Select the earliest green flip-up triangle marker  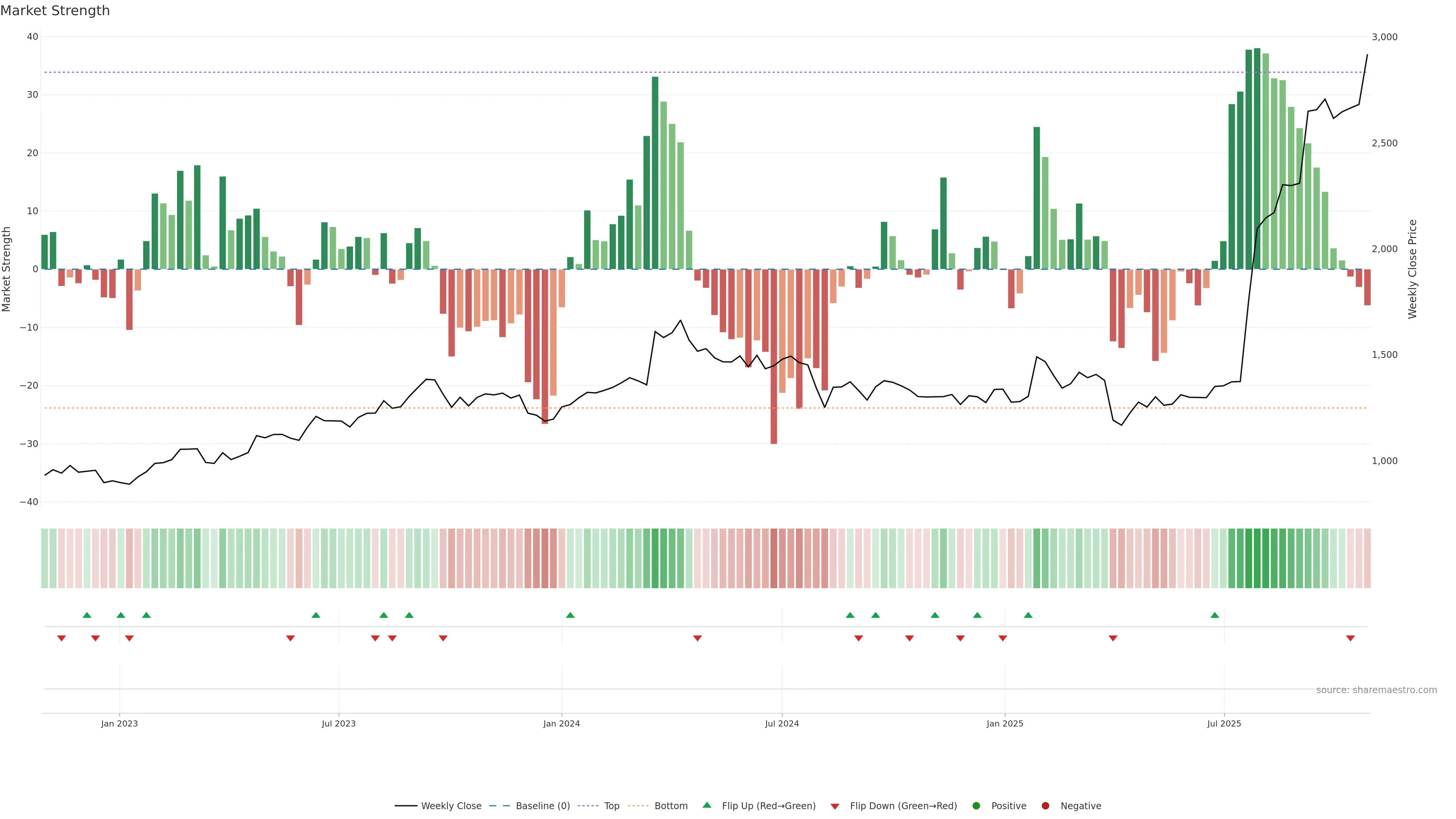86,615
